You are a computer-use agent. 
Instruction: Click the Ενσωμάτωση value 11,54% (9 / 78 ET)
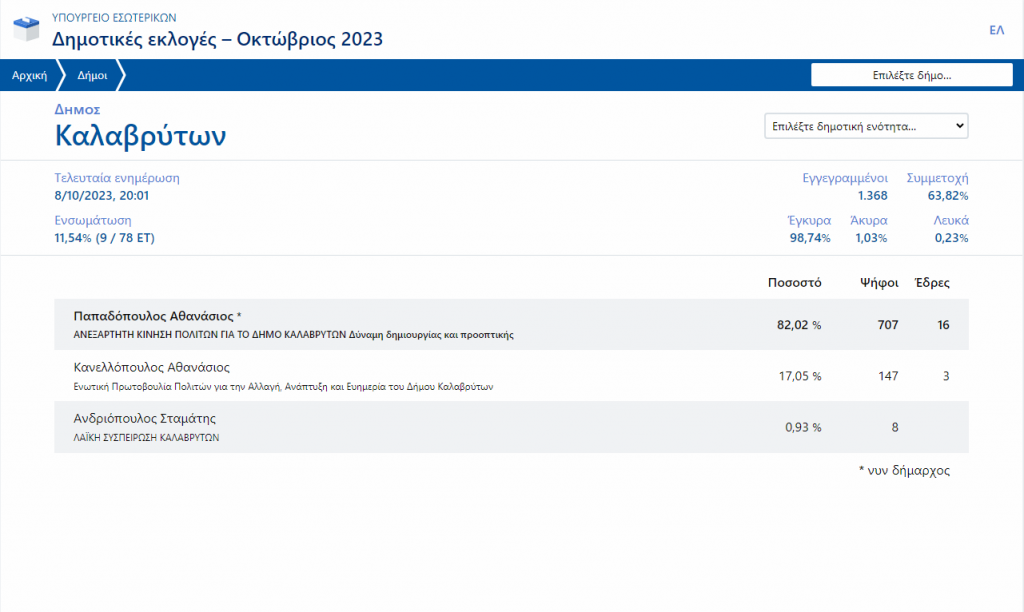tap(104, 238)
